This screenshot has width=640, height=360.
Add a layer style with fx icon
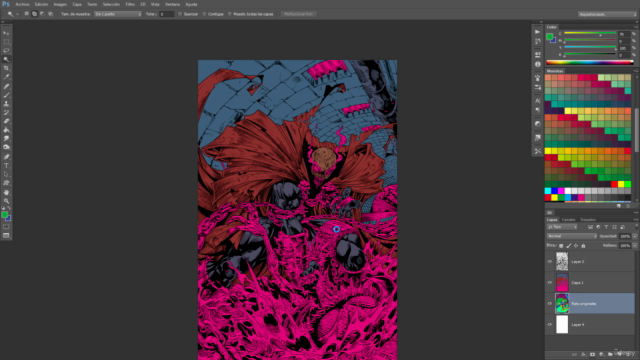coord(583,354)
